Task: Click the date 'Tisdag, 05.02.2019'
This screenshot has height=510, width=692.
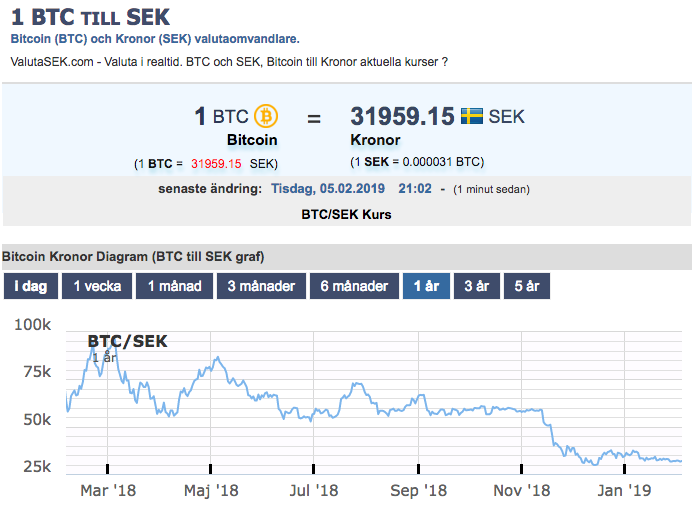Action: click(x=328, y=188)
